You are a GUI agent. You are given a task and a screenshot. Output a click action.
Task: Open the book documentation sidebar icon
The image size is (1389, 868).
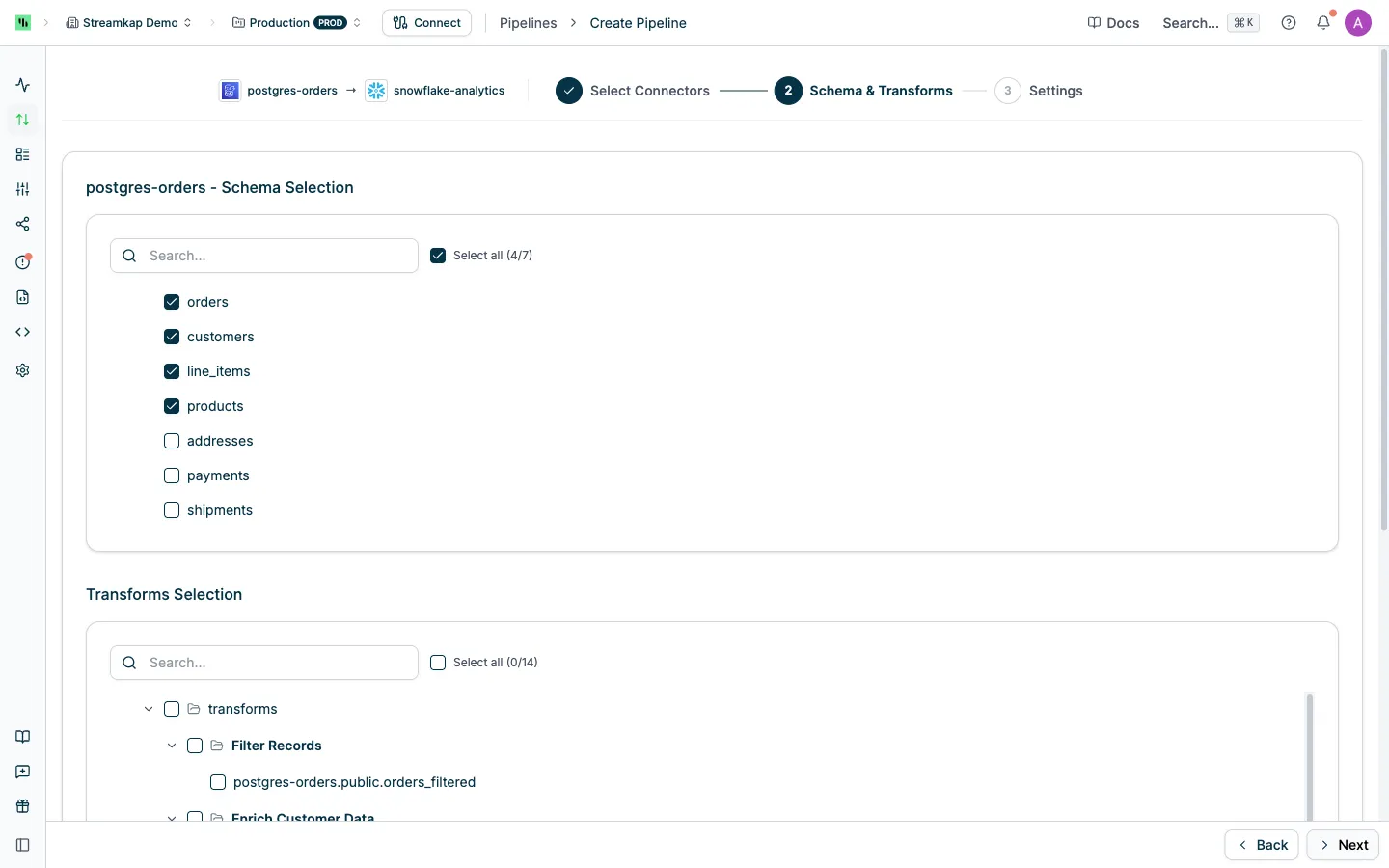coord(23,737)
